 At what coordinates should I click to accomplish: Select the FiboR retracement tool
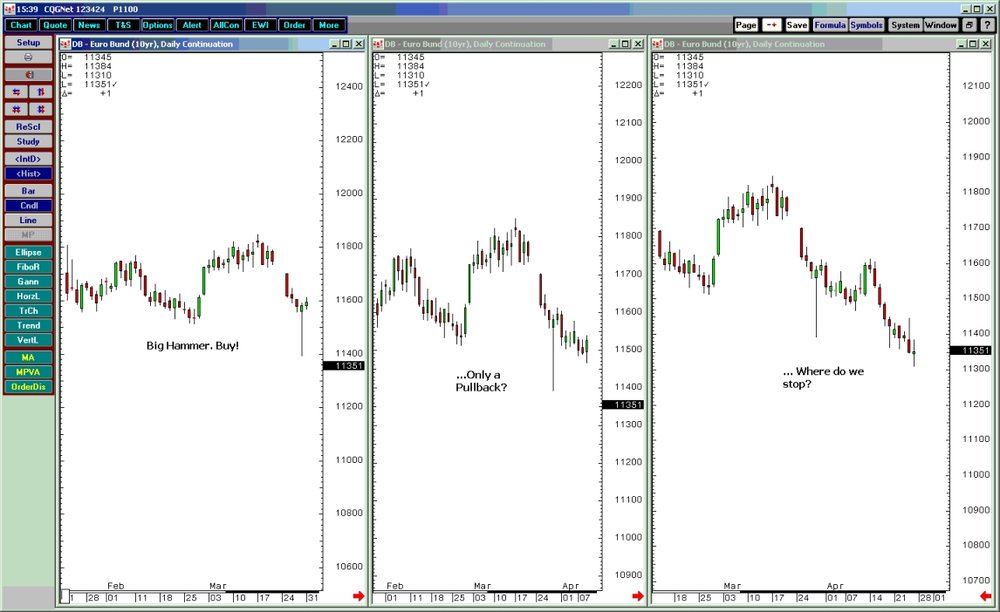click(28, 266)
